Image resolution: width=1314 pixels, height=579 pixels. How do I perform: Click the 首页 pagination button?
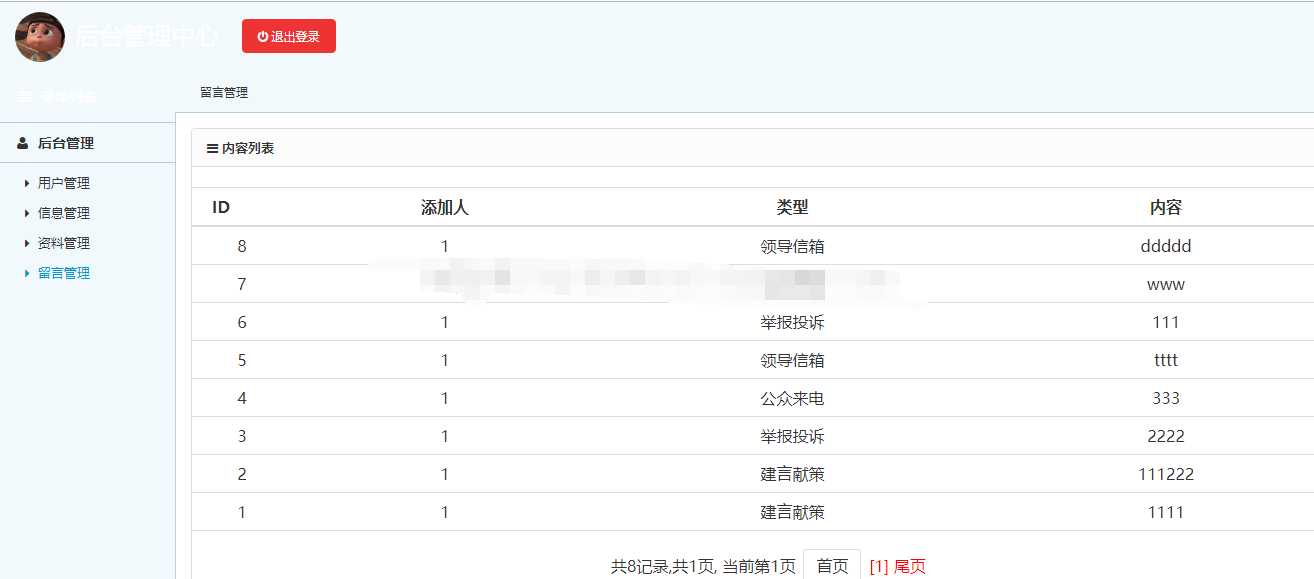pos(832,566)
